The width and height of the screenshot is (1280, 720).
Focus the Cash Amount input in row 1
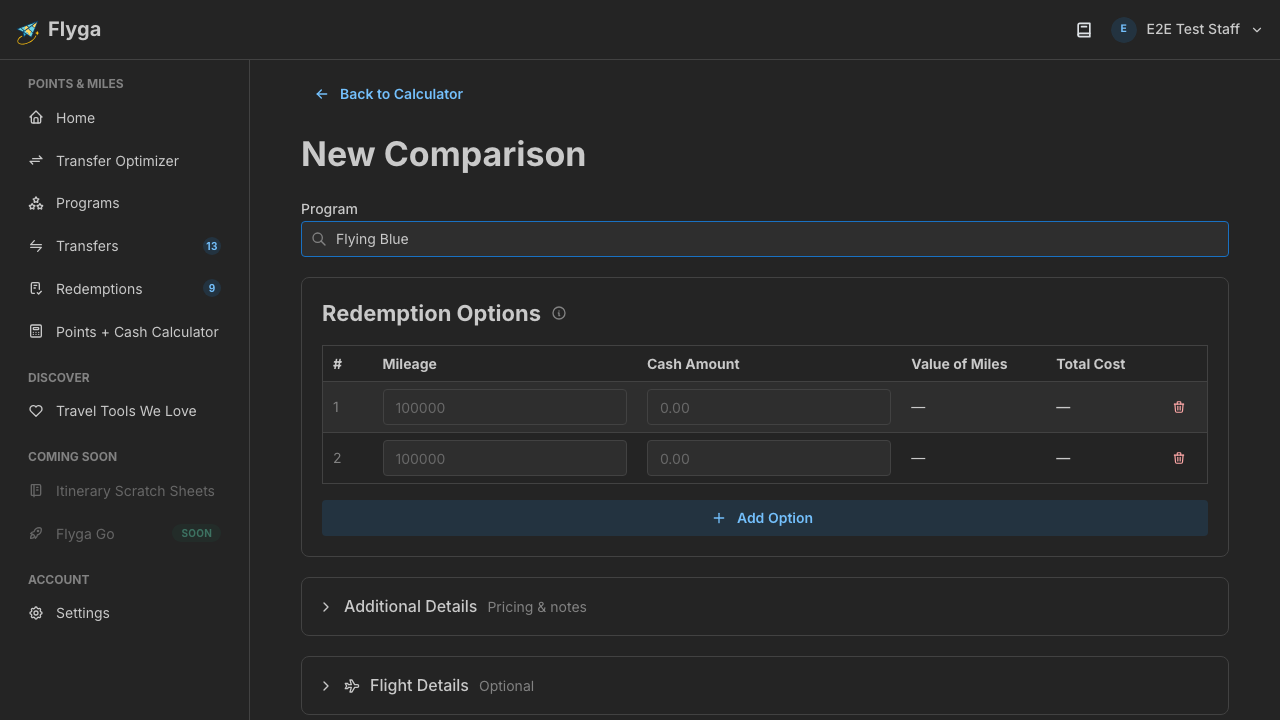(769, 407)
